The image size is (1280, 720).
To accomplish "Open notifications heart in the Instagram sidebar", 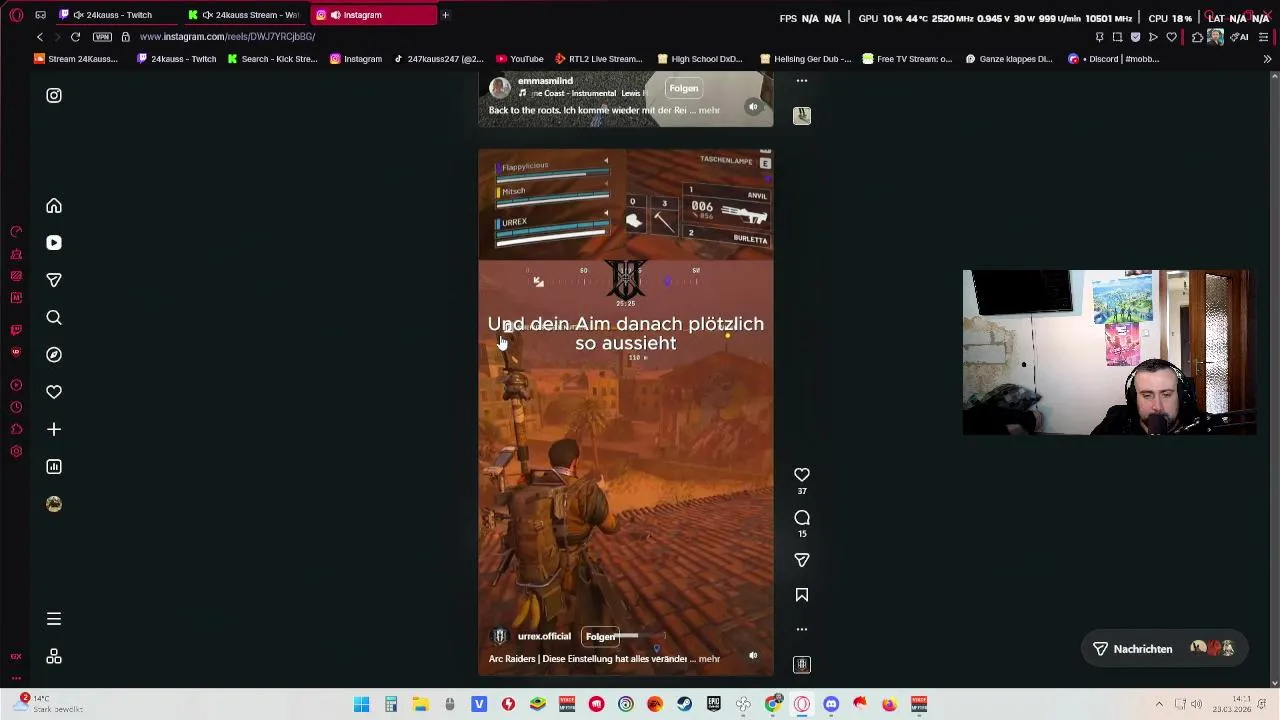I will pyautogui.click(x=54, y=392).
